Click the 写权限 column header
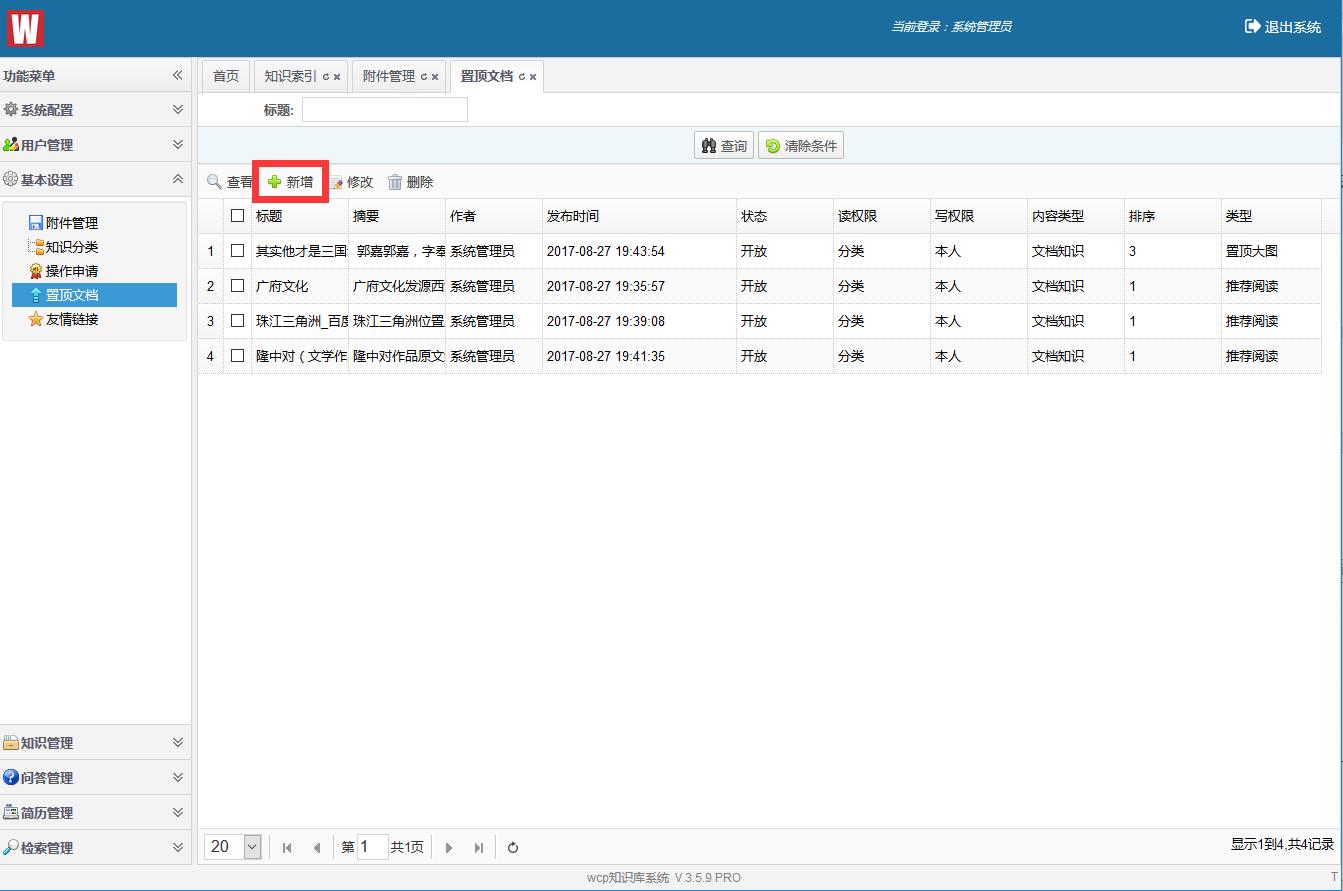Viewport: 1343px width, 891px height. click(x=979, y=216)
